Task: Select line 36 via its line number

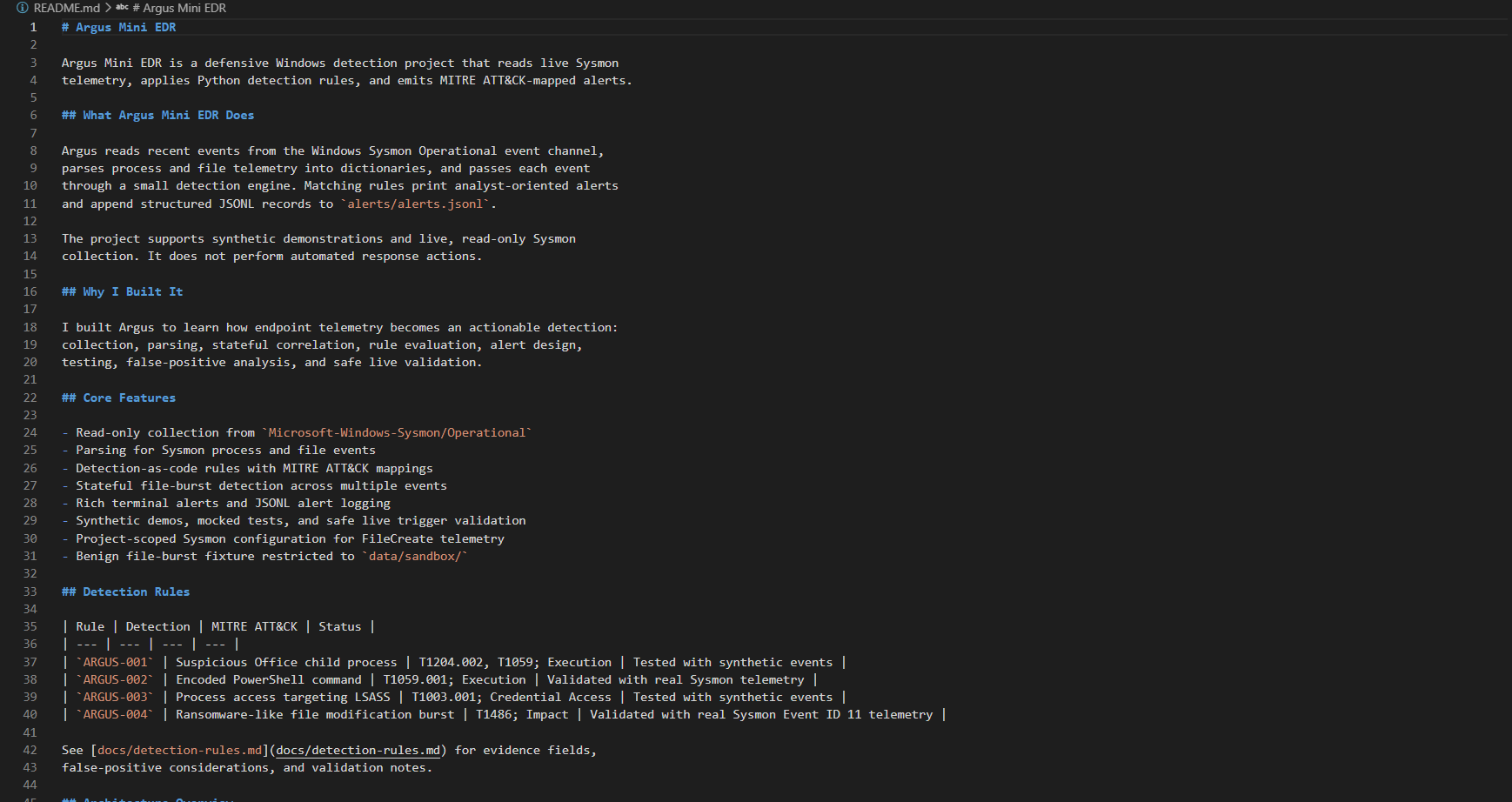Action: click(x=30, y=644)
